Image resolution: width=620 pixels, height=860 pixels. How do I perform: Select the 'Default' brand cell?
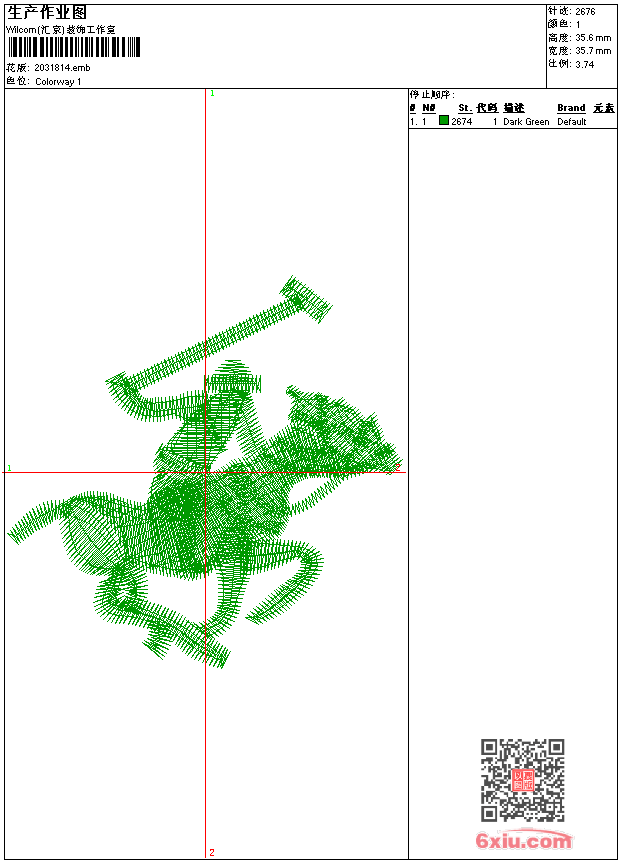(x=572, y=122)
